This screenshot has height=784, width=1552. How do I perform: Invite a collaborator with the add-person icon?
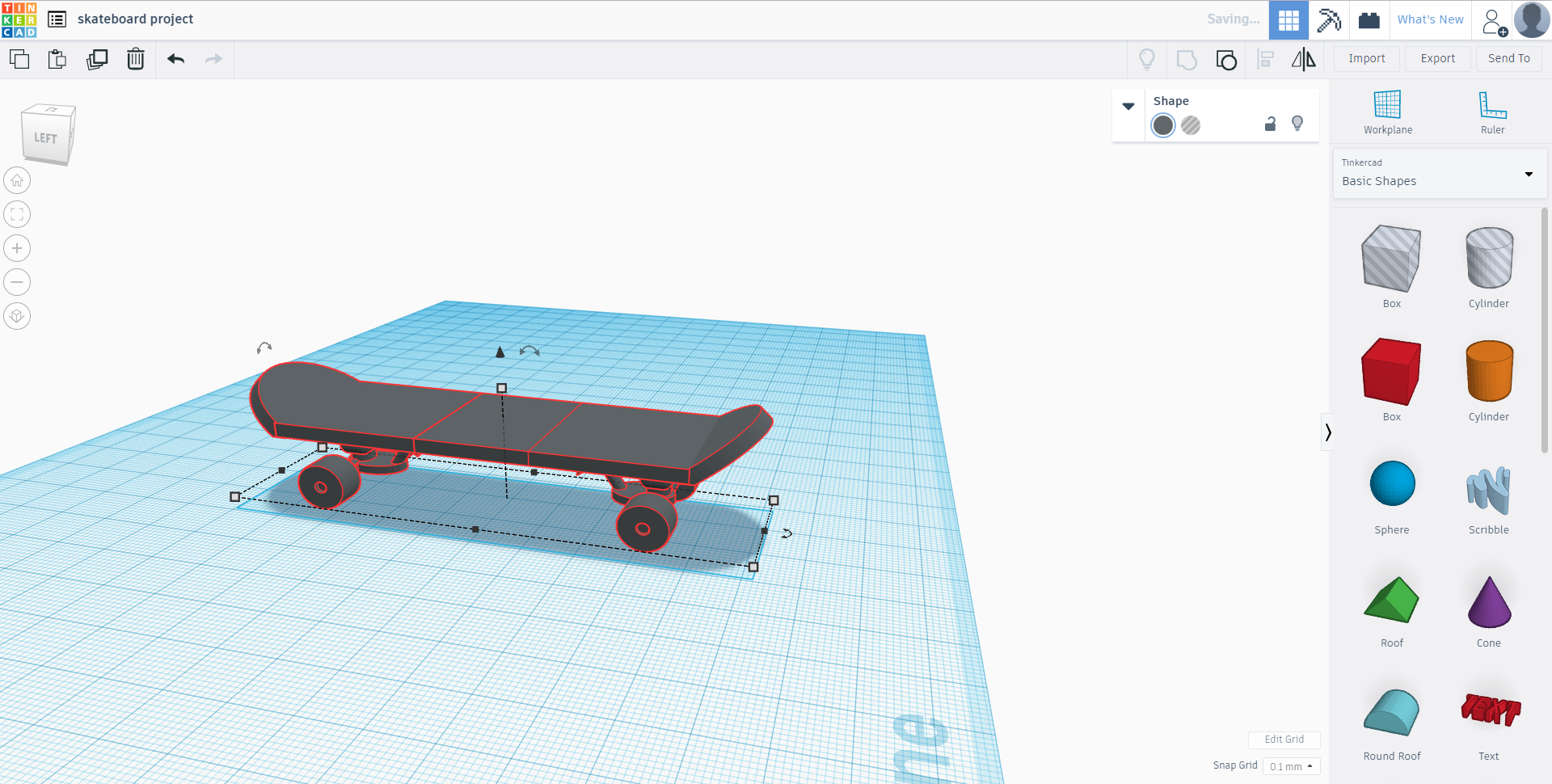tap(1495, 21)
